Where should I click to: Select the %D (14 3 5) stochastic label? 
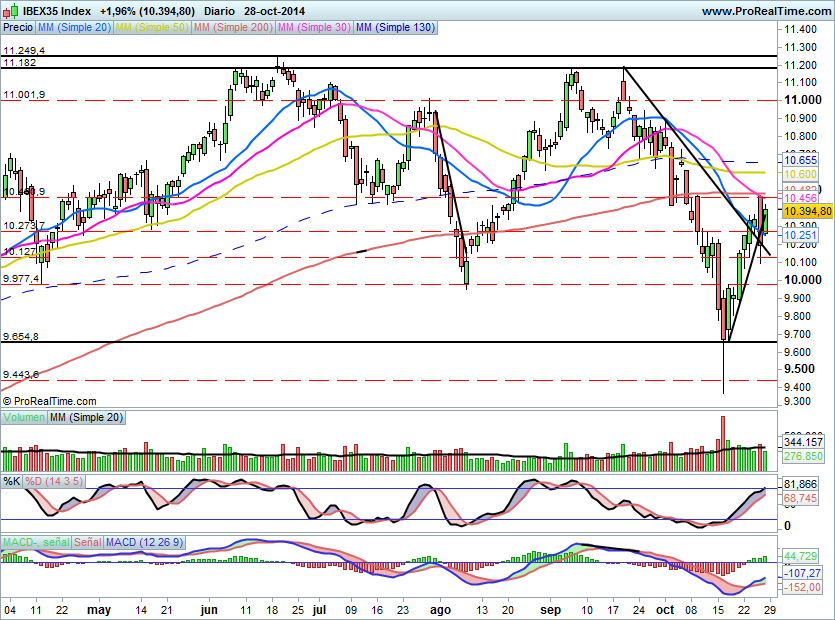point(54,482)
